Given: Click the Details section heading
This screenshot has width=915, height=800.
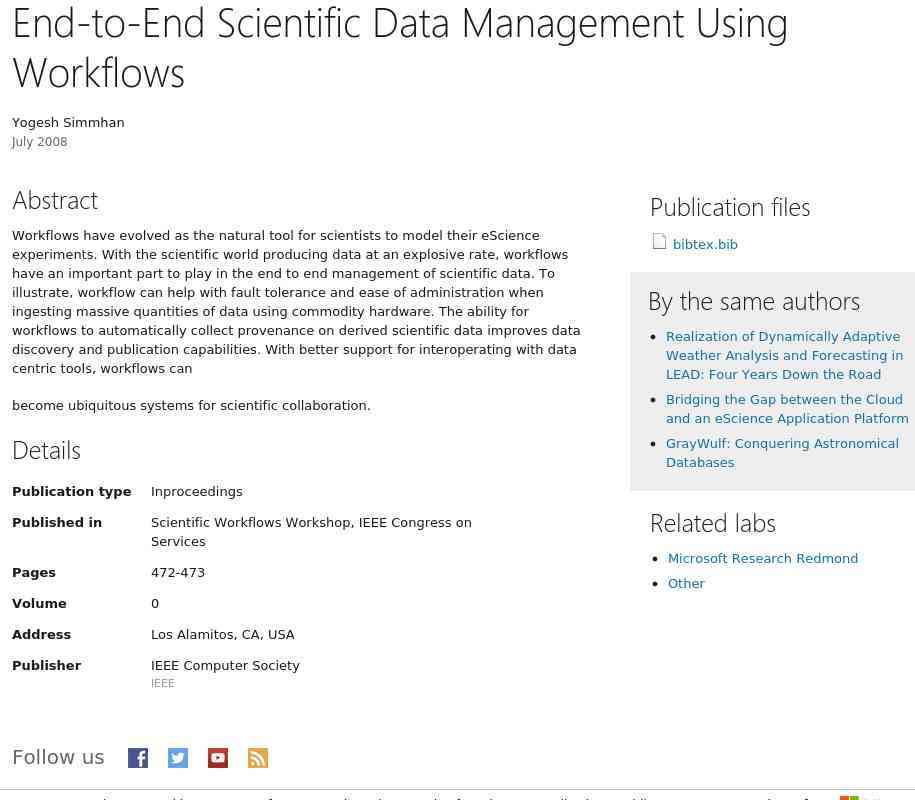Looking at the screenshot, I should 46,450.
